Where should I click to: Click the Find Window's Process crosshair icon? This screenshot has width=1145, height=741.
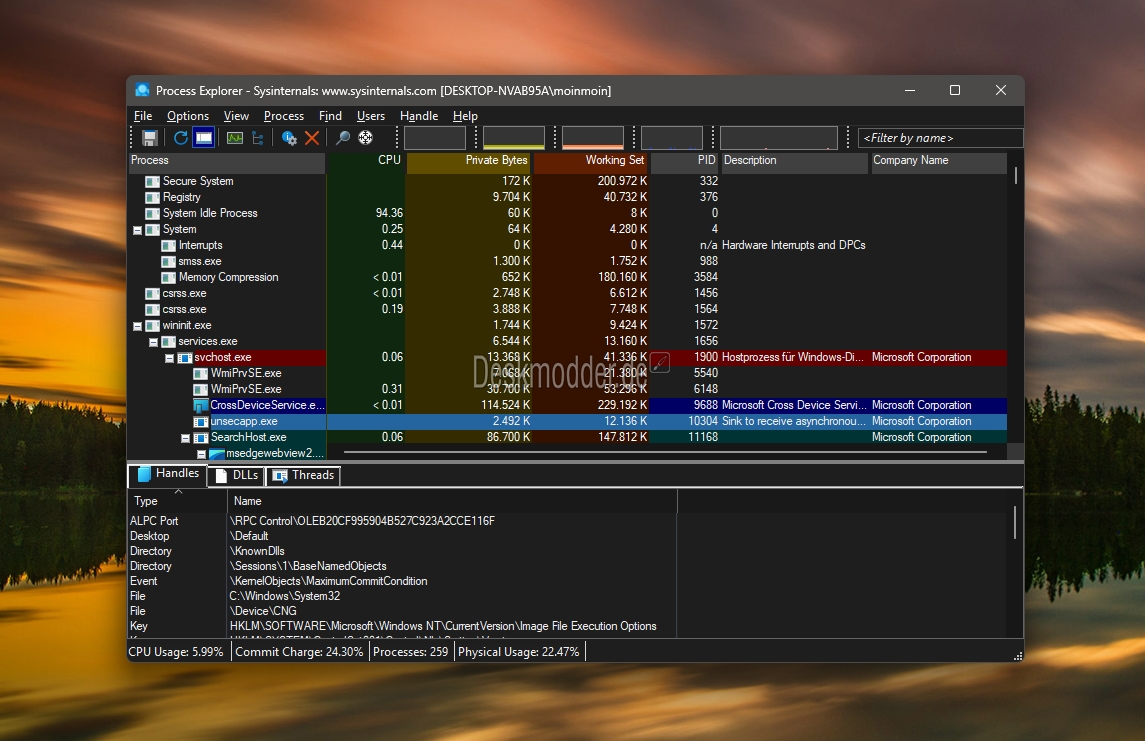[366, 138]
